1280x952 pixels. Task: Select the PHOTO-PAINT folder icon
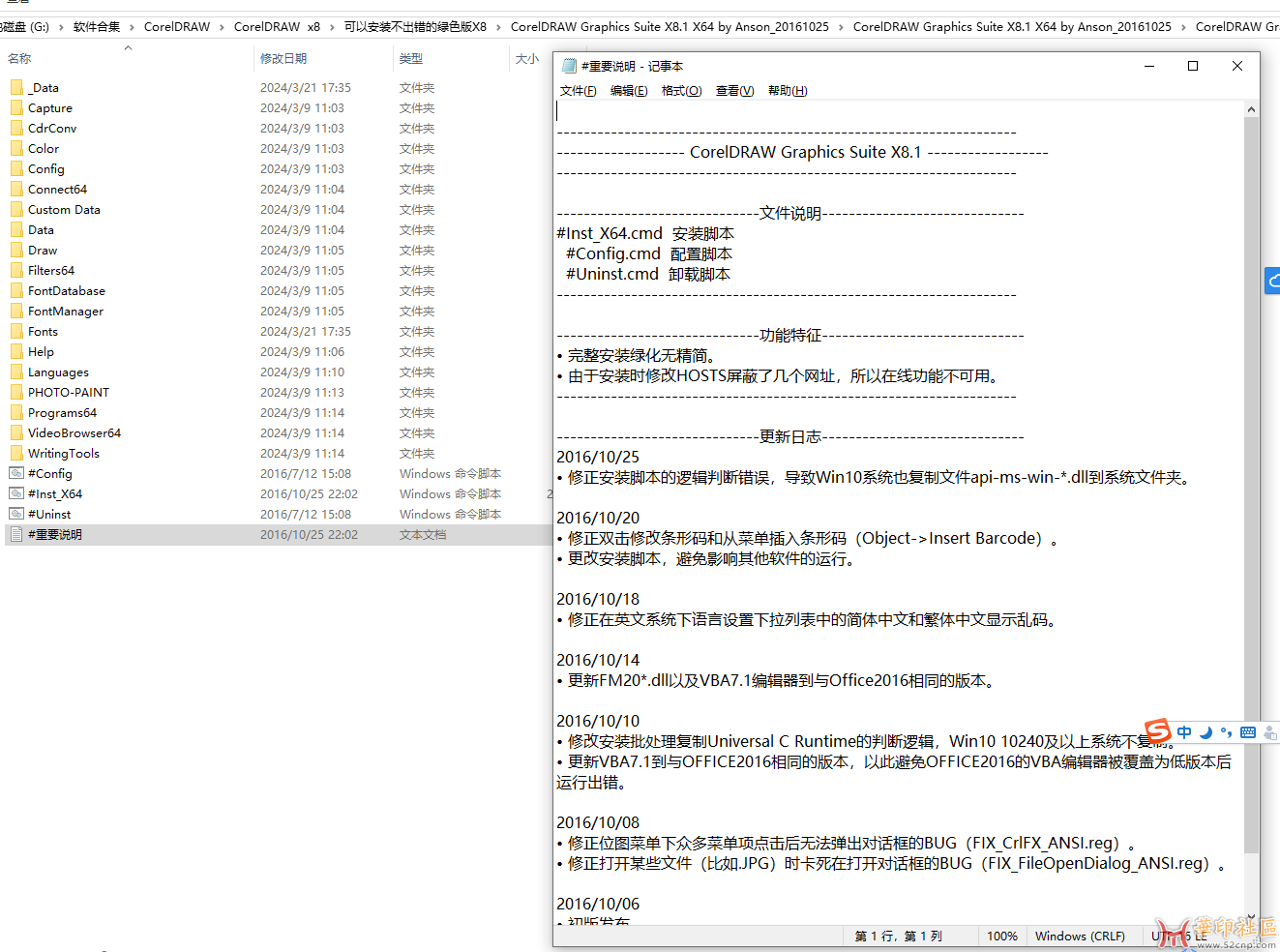16,392
